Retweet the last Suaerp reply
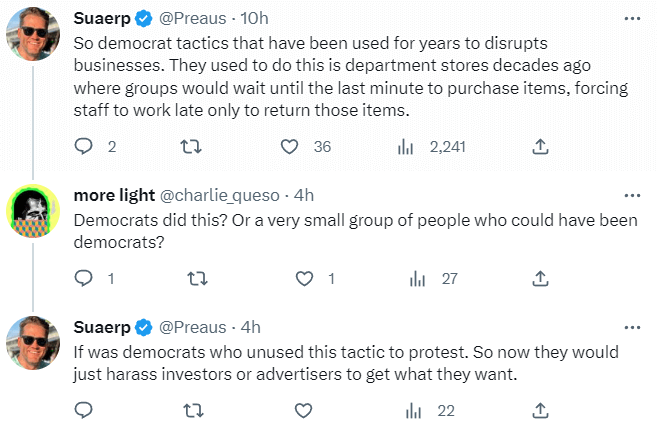The height and width of the screenshot is (433, 657). click(194, 410)
